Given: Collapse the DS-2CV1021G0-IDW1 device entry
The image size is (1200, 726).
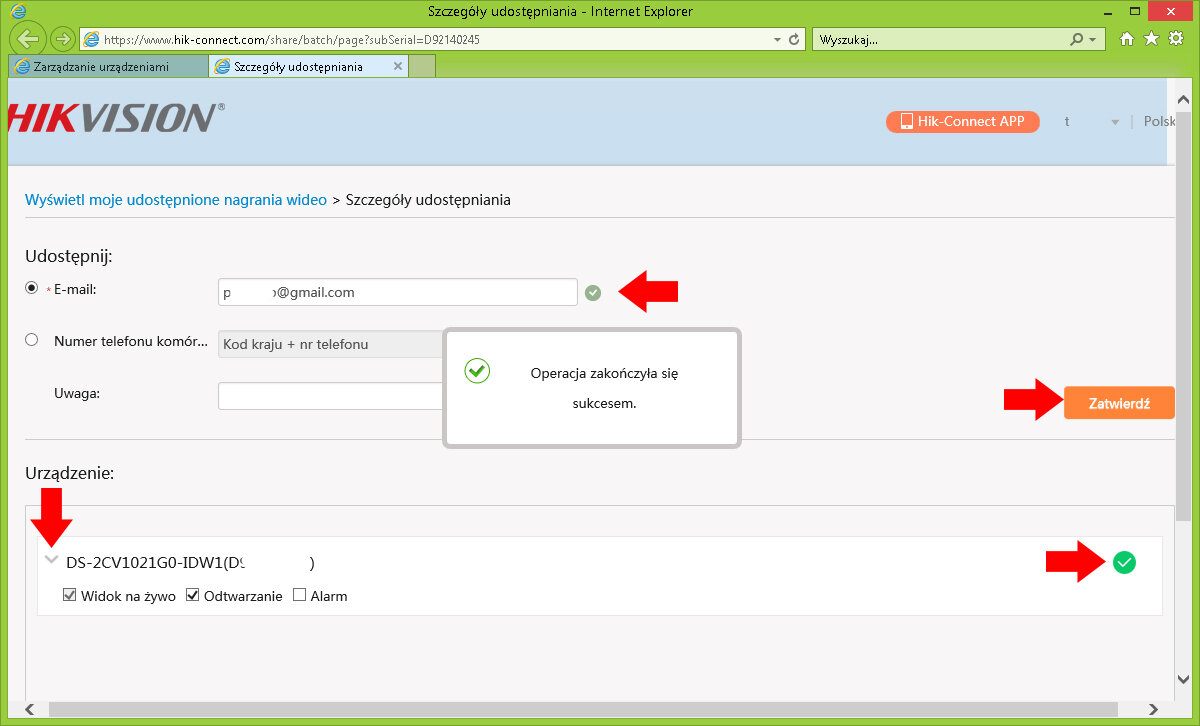Looking at the screenshot, I should click(51, 560).
